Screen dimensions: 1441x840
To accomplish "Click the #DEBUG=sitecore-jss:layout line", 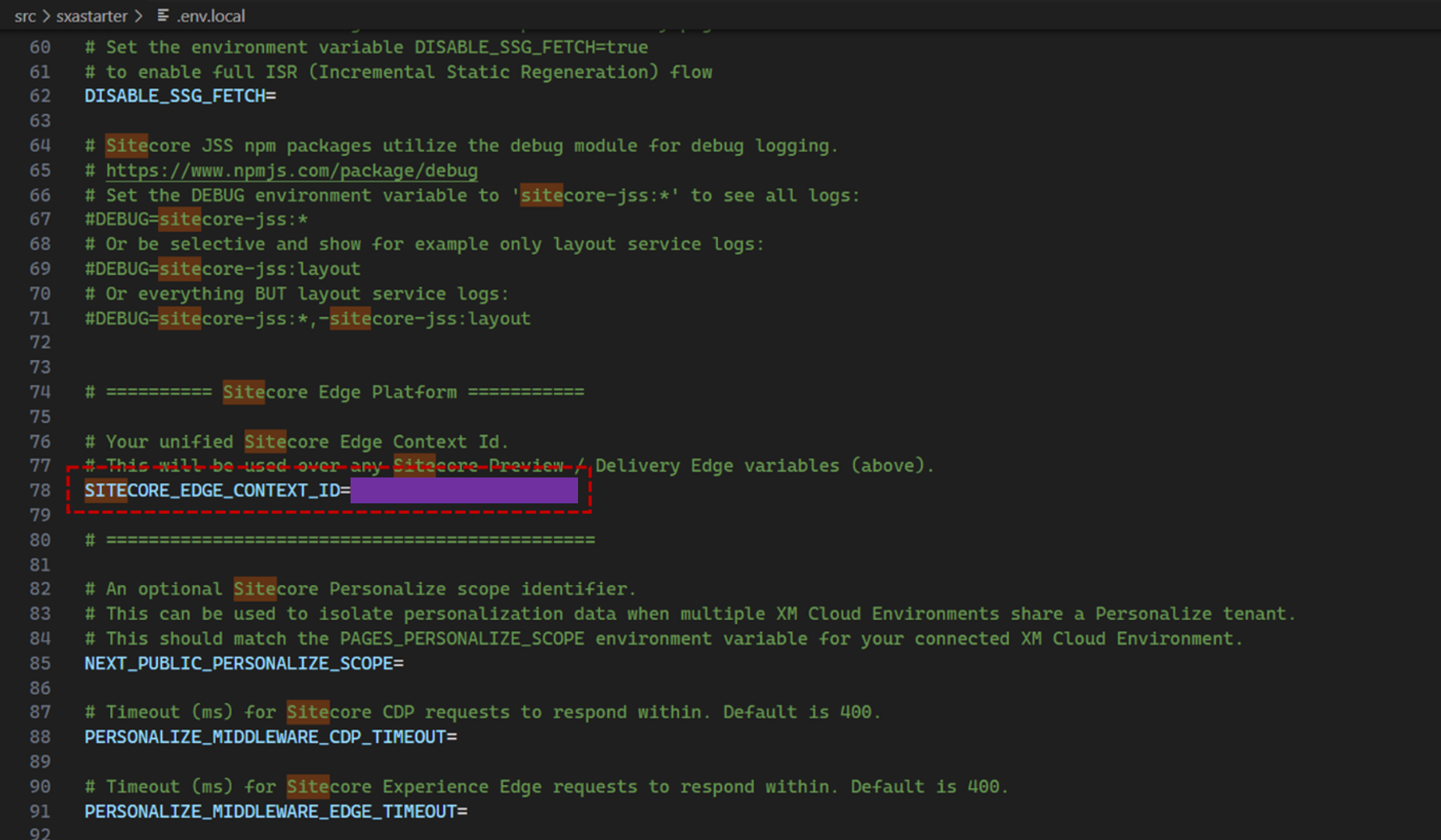I will [x=223, y=269].
